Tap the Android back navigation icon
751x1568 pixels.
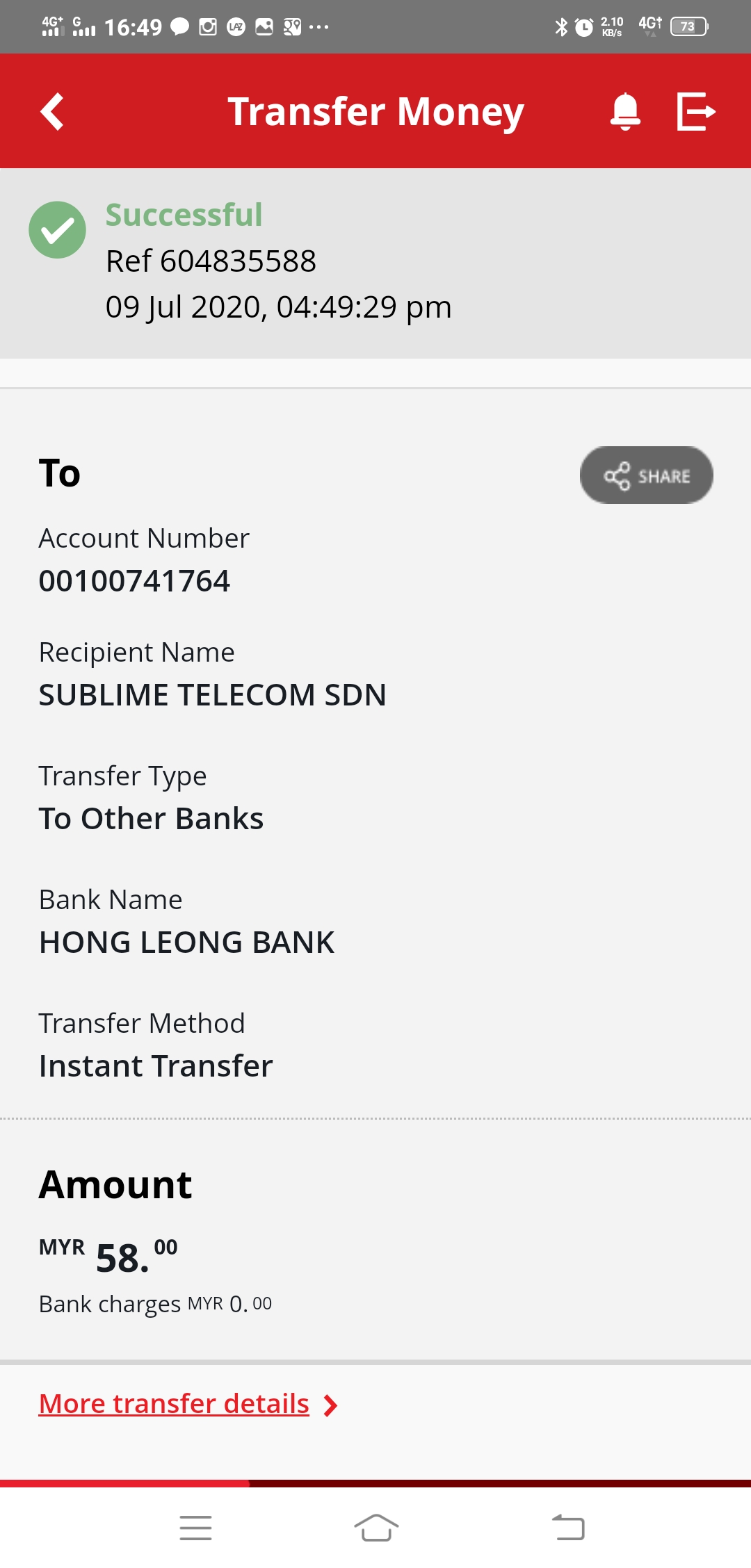(568, 1528)
